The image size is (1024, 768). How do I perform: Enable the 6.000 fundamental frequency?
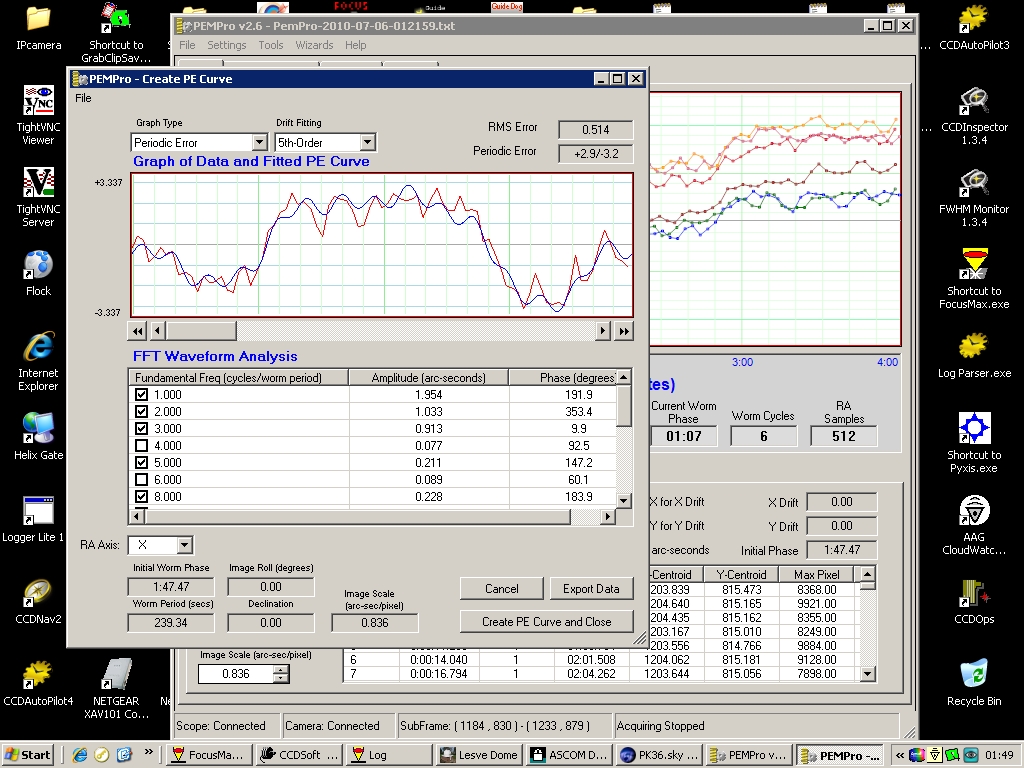[x=141, y=479]
